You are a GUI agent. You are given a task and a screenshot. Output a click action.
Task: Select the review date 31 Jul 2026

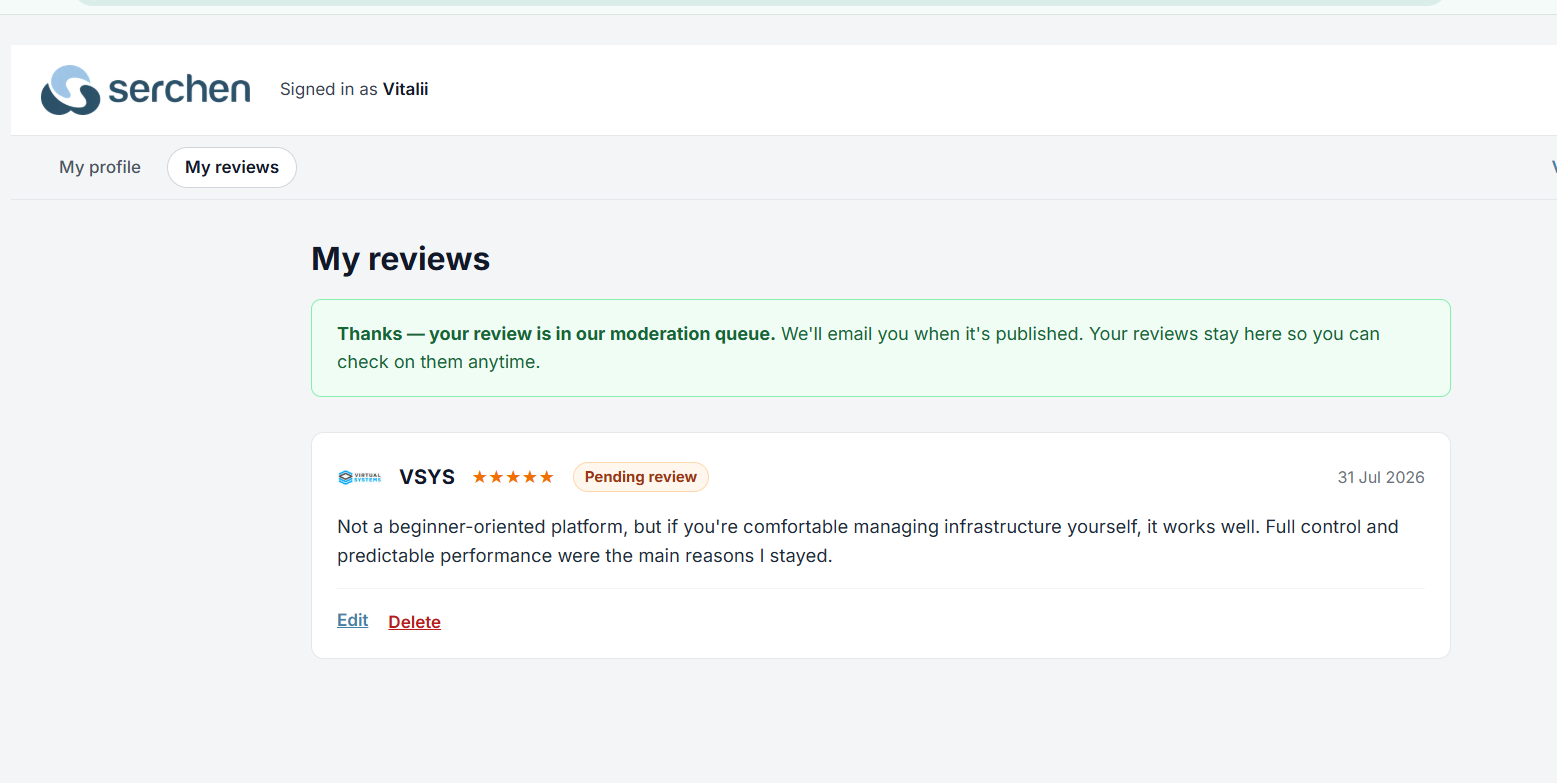click(1381, 477)
